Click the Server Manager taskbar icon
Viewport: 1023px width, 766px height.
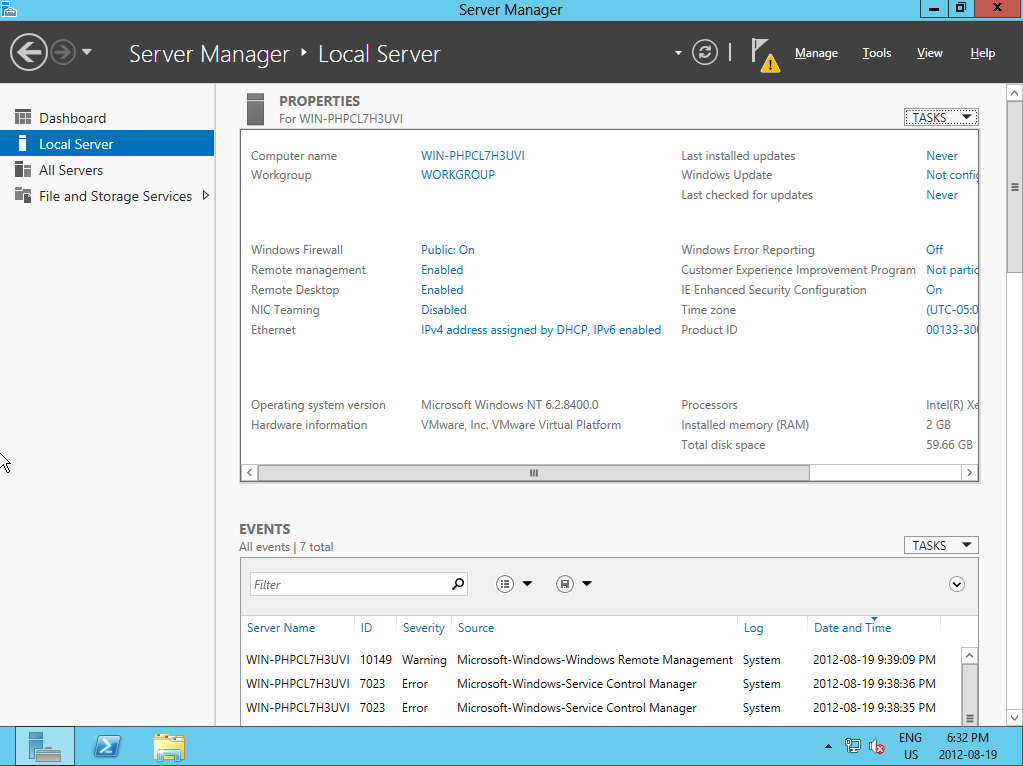pyautogui.click(x=45, y=746)
